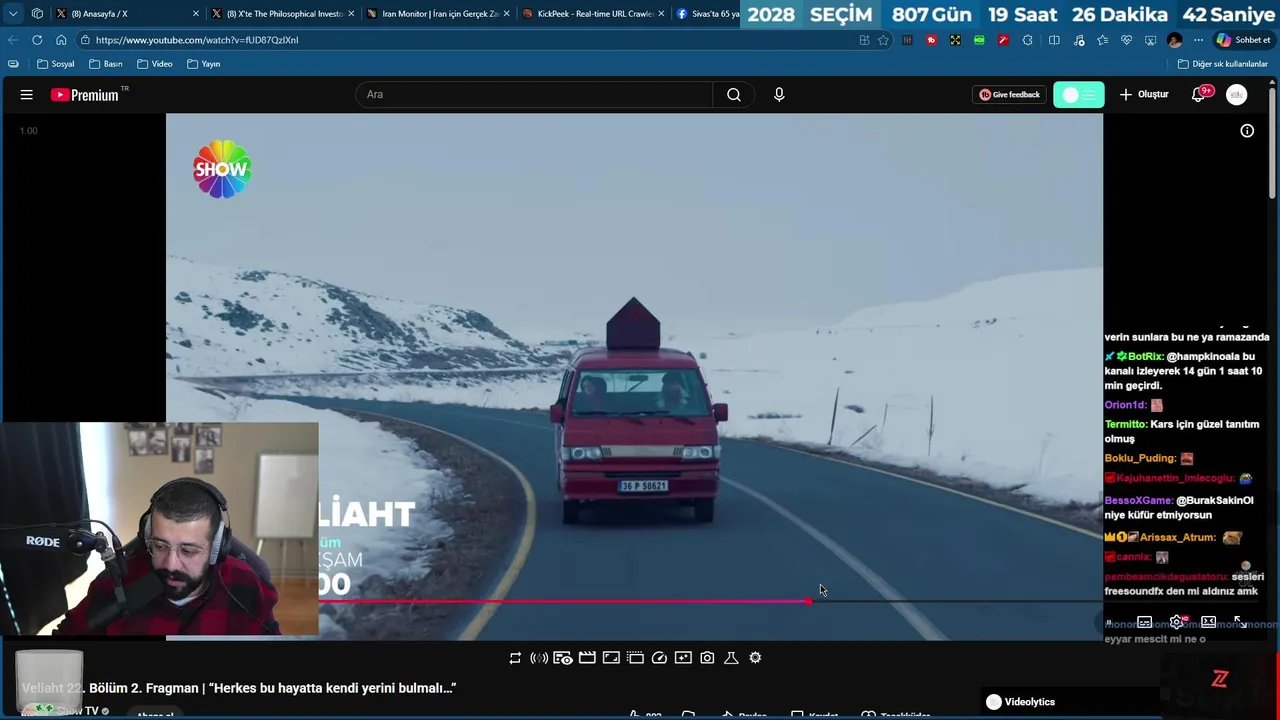Open the YouTube account avatar menu
Screen dimensions: 1280x720
1237,95
